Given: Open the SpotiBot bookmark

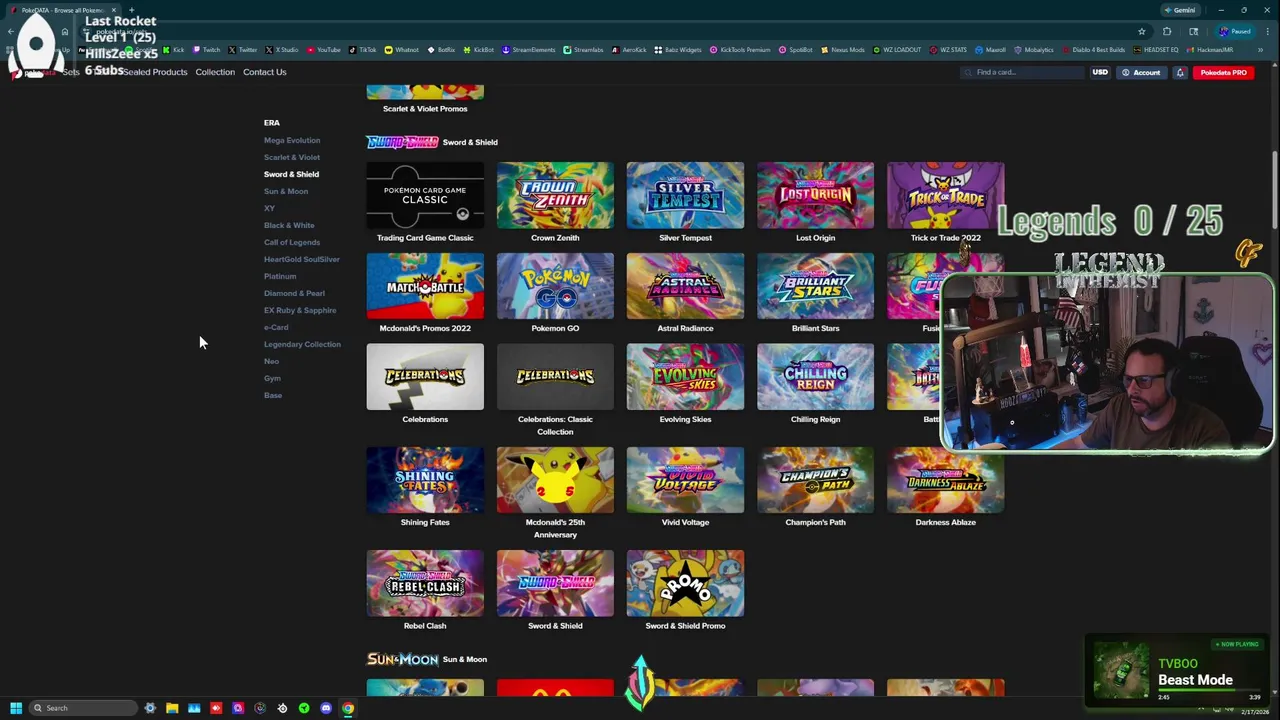Looking at the screenshot, I should tap(797, 50).
